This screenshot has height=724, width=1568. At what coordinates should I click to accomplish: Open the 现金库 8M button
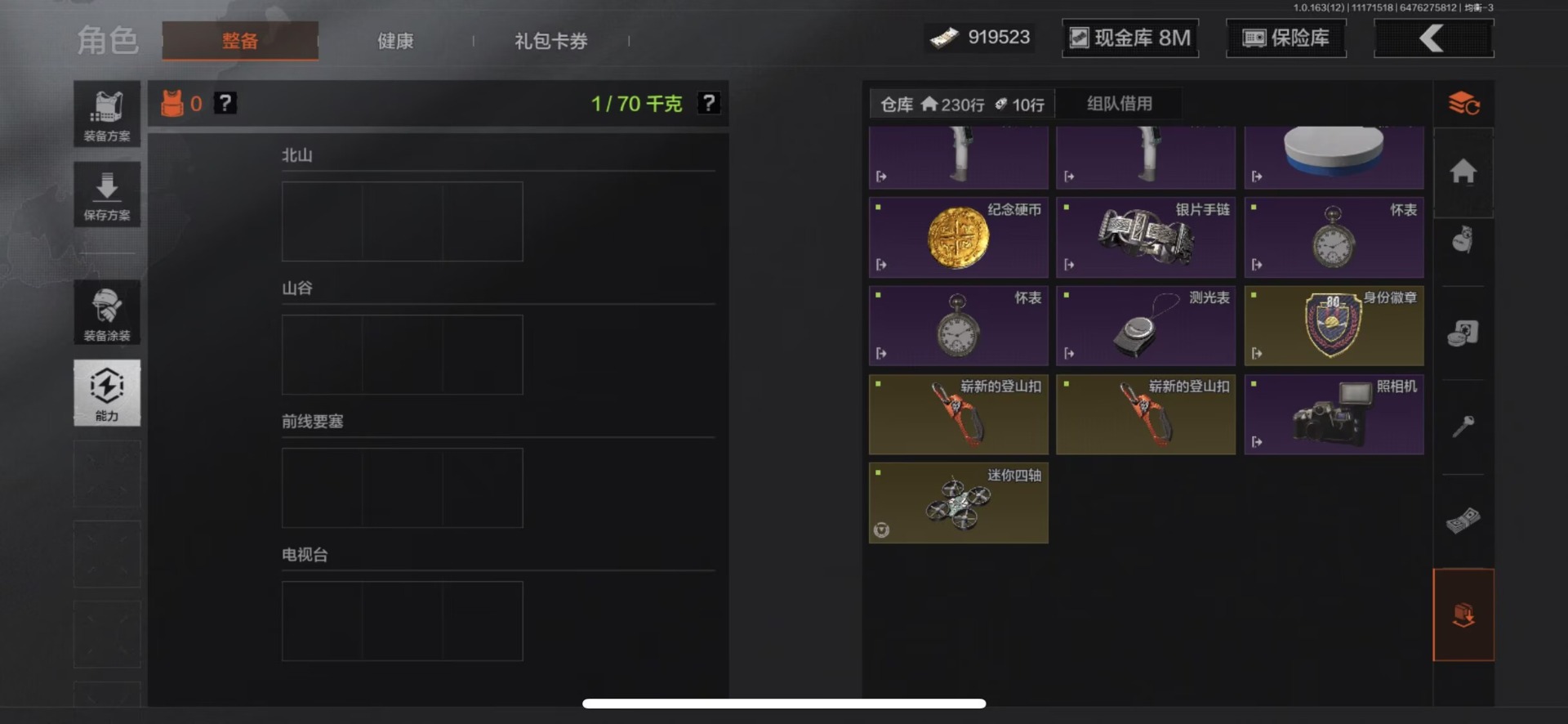(x=1130, y=38)
